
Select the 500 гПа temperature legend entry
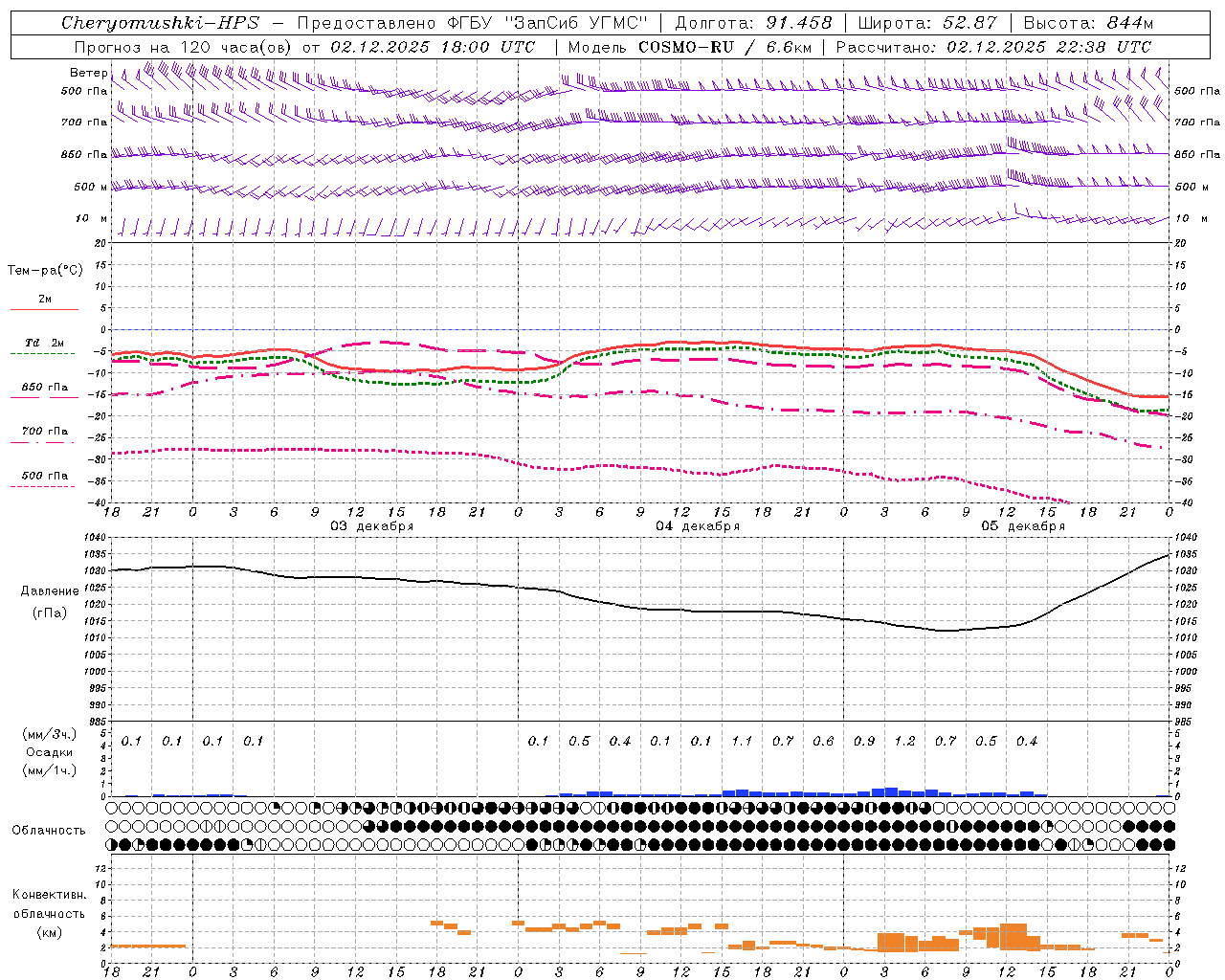pos(45,476)
